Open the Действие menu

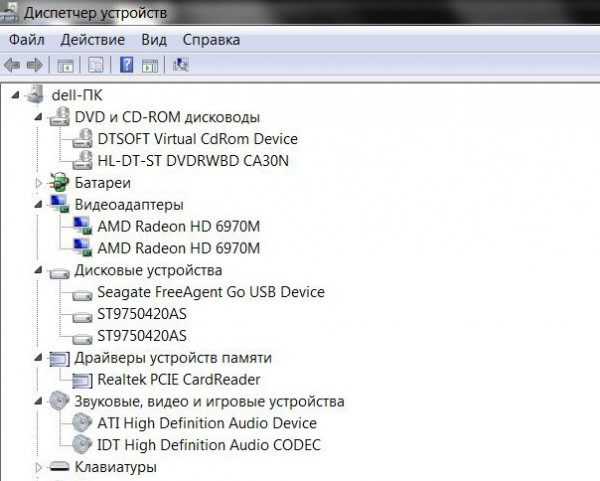93,40
